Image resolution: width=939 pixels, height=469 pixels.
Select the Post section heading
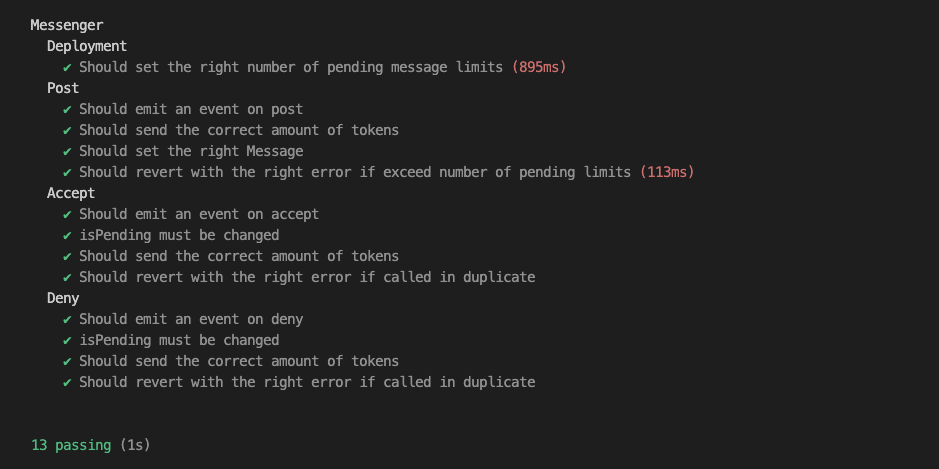tap(63, 88)
